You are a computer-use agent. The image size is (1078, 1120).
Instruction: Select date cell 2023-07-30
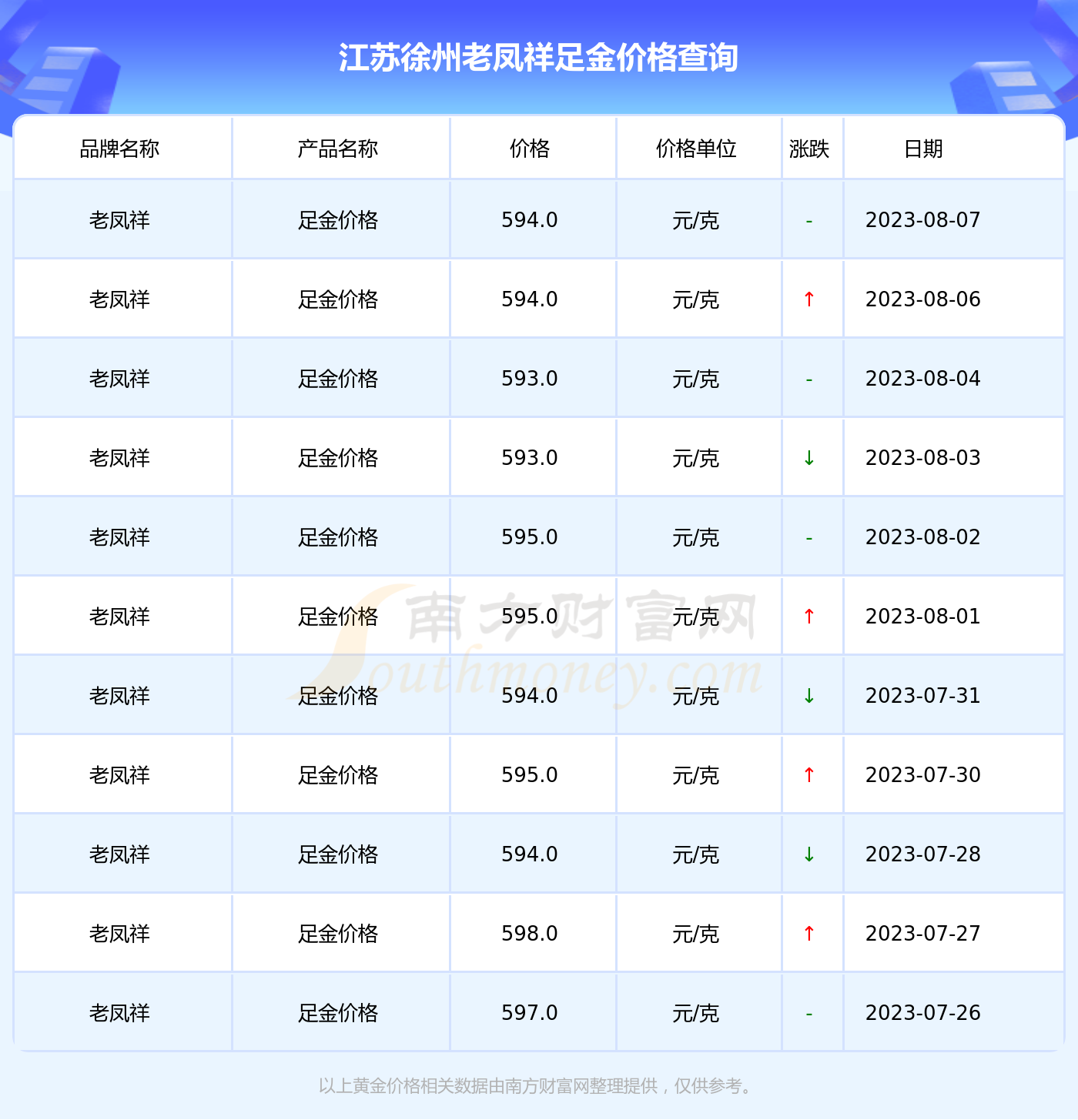click(923, 775)
